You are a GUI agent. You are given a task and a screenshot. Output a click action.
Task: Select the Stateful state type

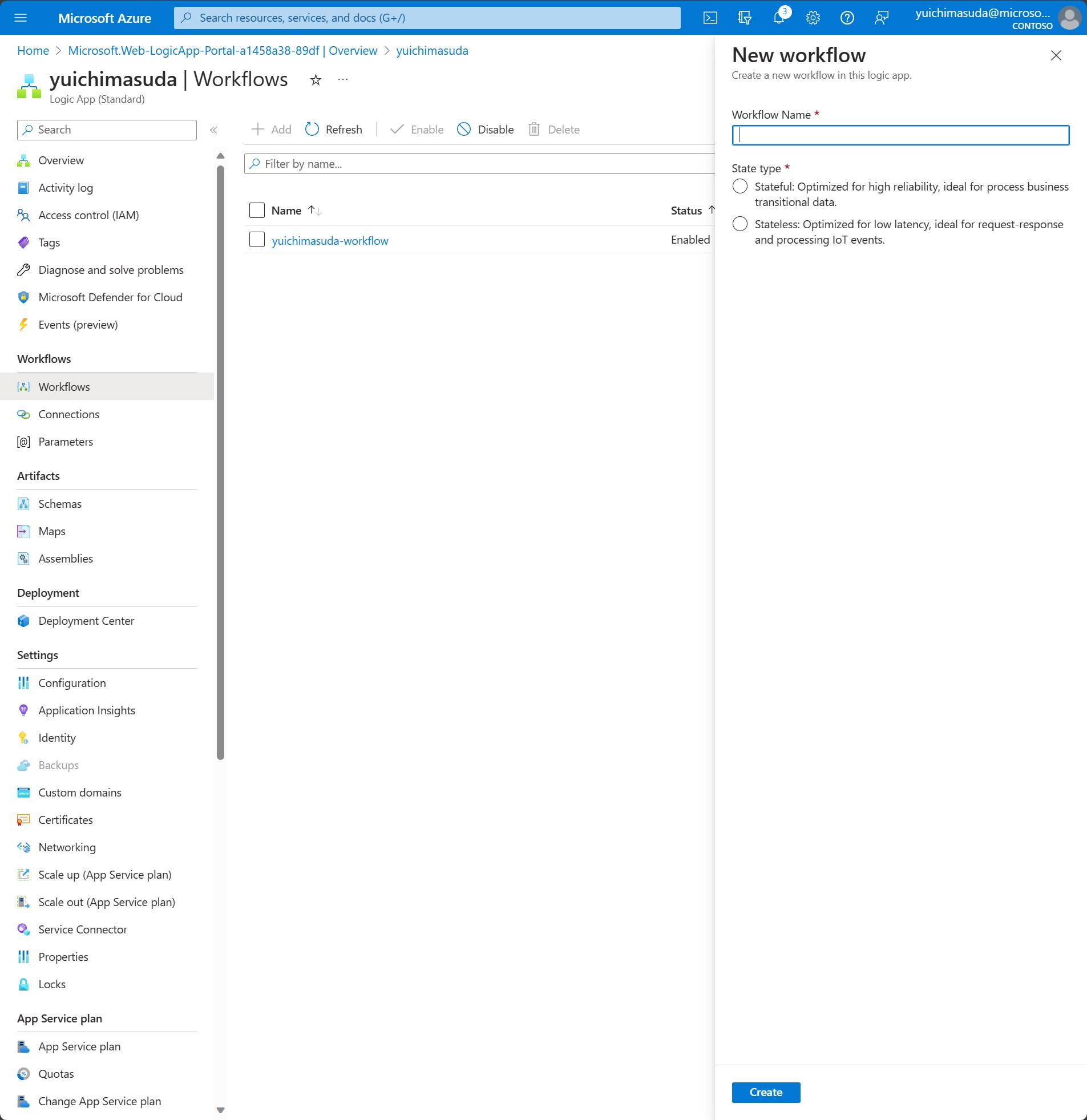click(x=740, y=185)
